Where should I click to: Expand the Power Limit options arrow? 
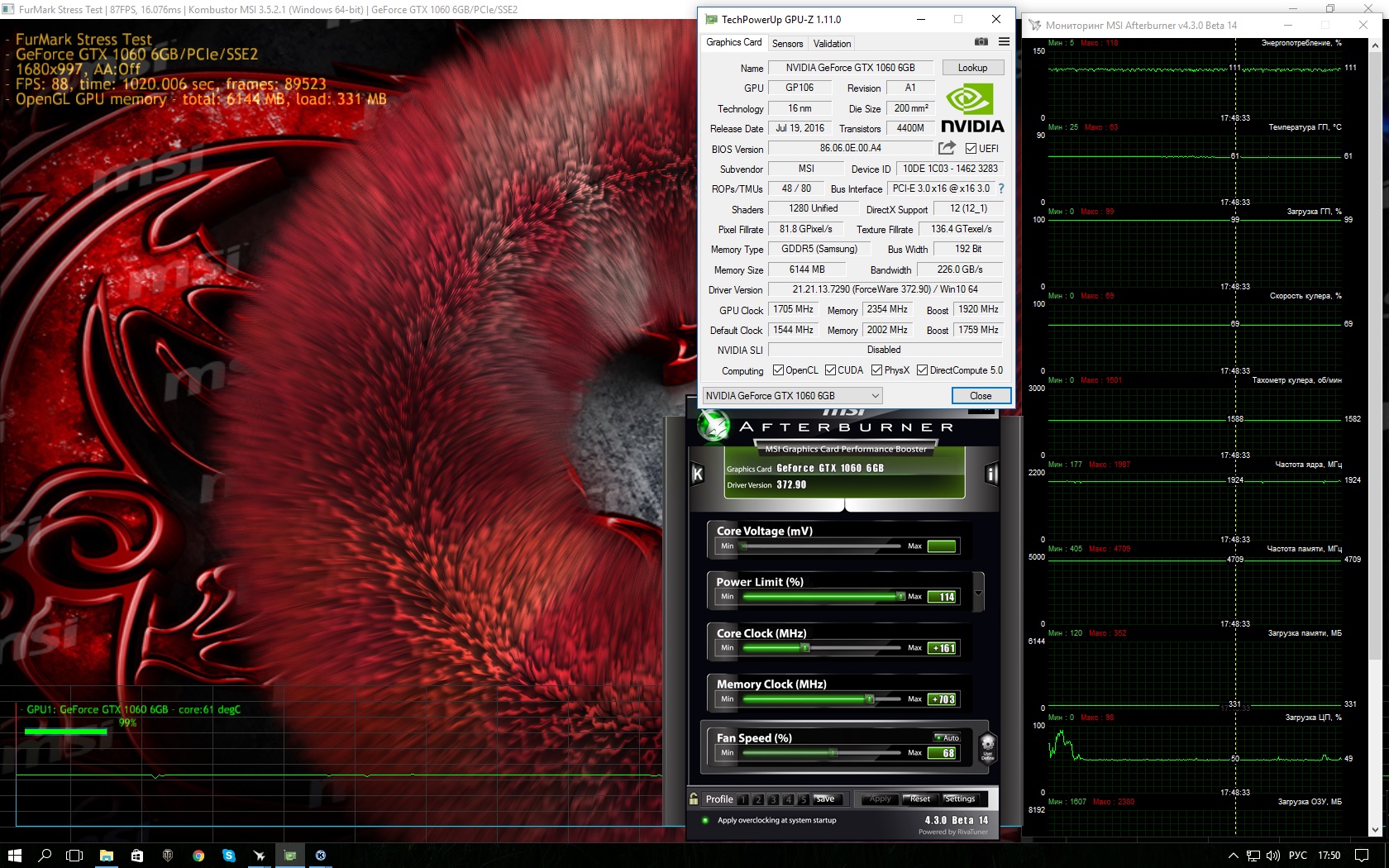point(979,593)
